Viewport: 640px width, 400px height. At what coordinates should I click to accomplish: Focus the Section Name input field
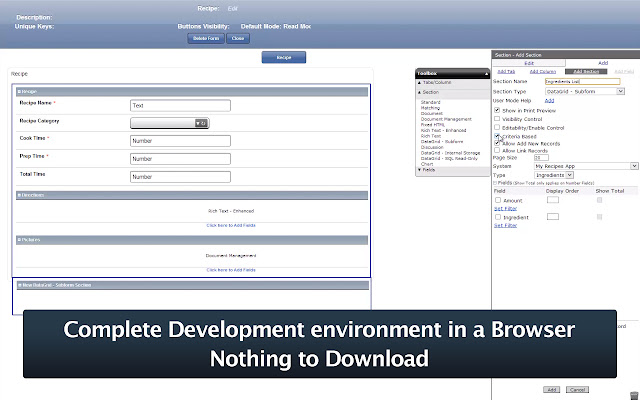pyautogui.click(x=582, y=81)
